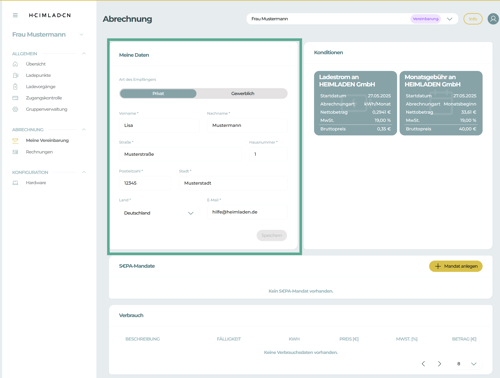Collapse the KONFIGURATION section
Screen dimensions: 500x378
(84, 172)
